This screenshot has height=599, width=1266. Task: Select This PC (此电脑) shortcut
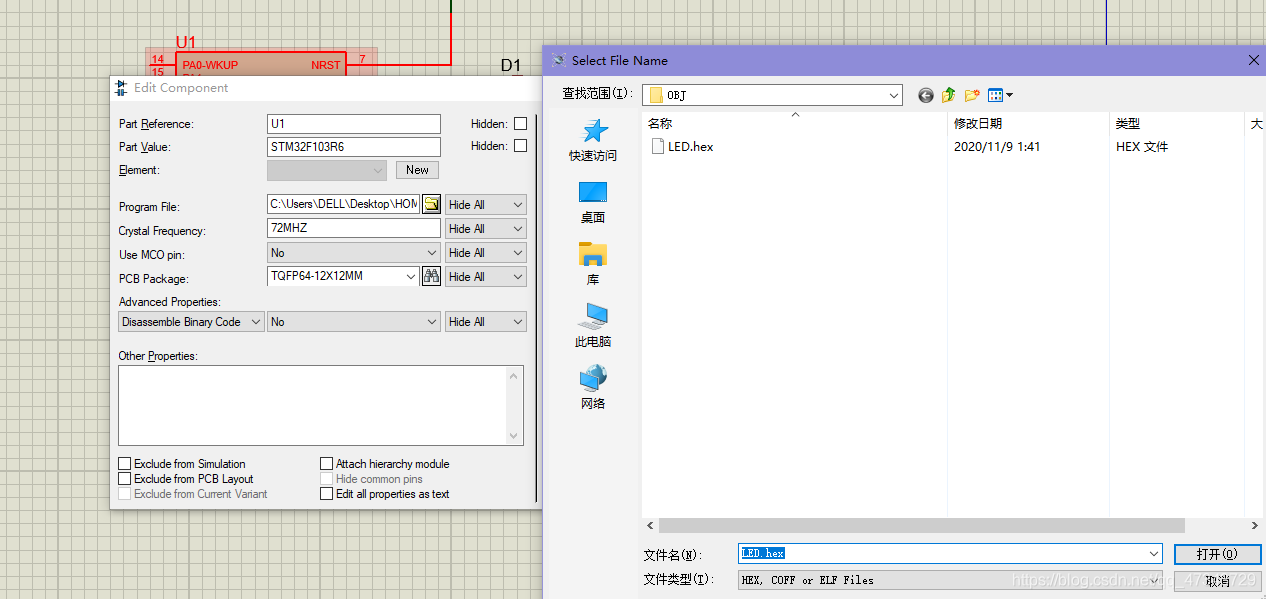click(x=593, y=327)
